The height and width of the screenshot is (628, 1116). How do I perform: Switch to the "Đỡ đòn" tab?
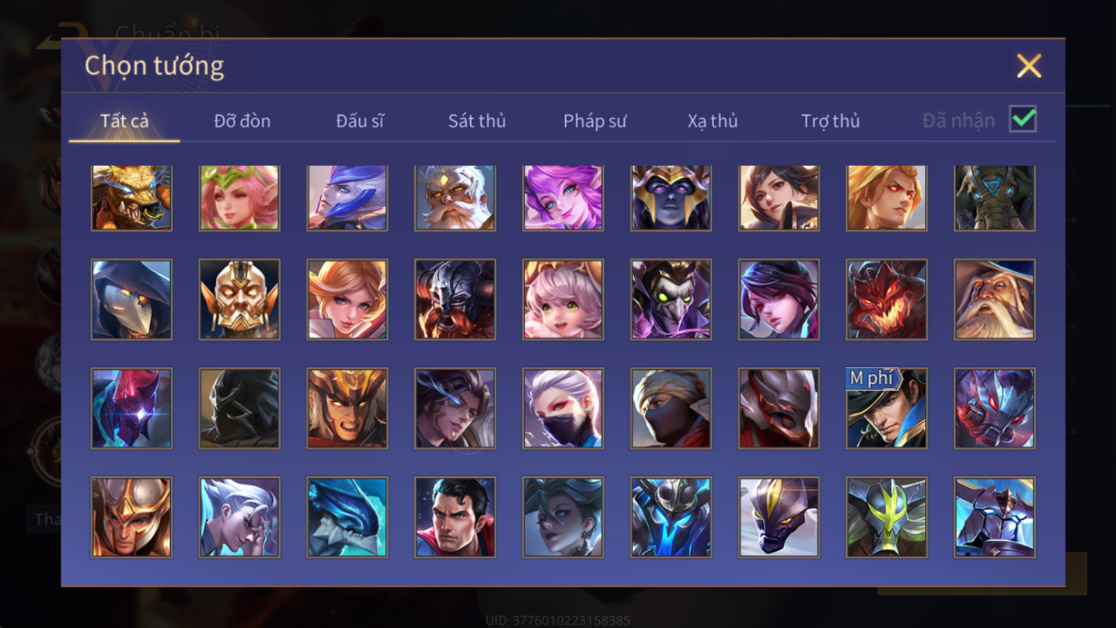(242, 121)
